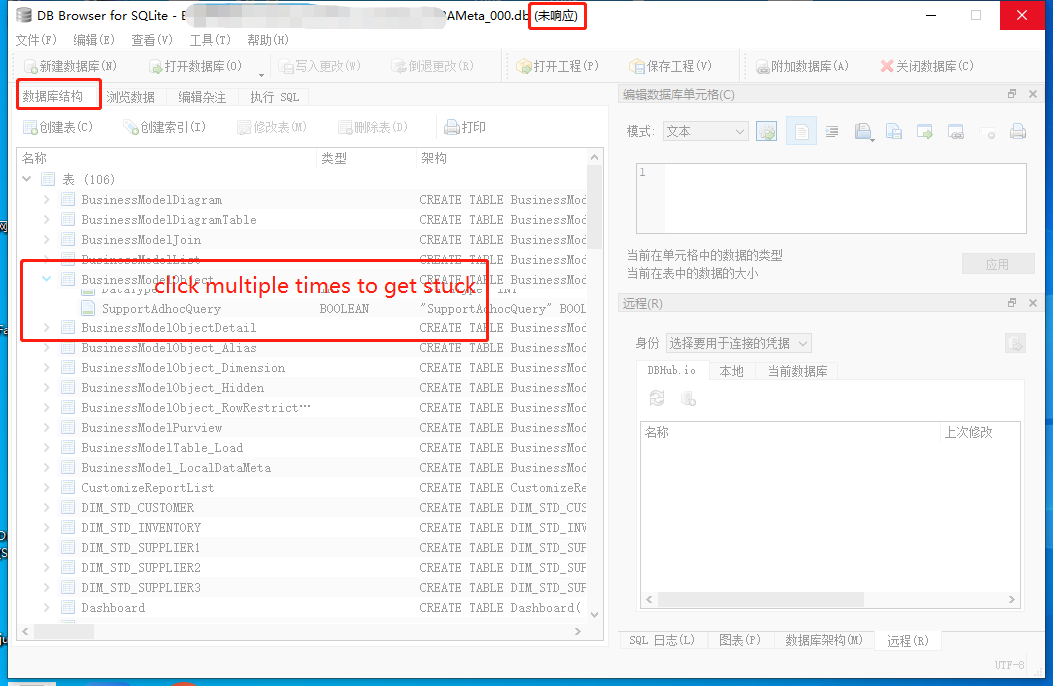Viewport: 1053px width, 686px height.
Task: Click the print icon in cell editor toolbar
Action: [x=1018, y=132]
